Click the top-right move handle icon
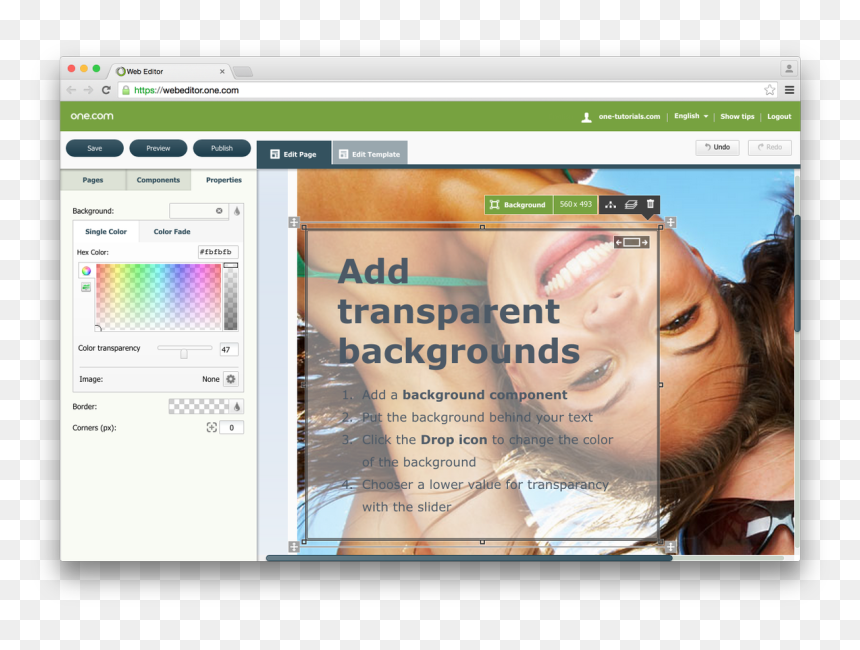 pos(670,222)
